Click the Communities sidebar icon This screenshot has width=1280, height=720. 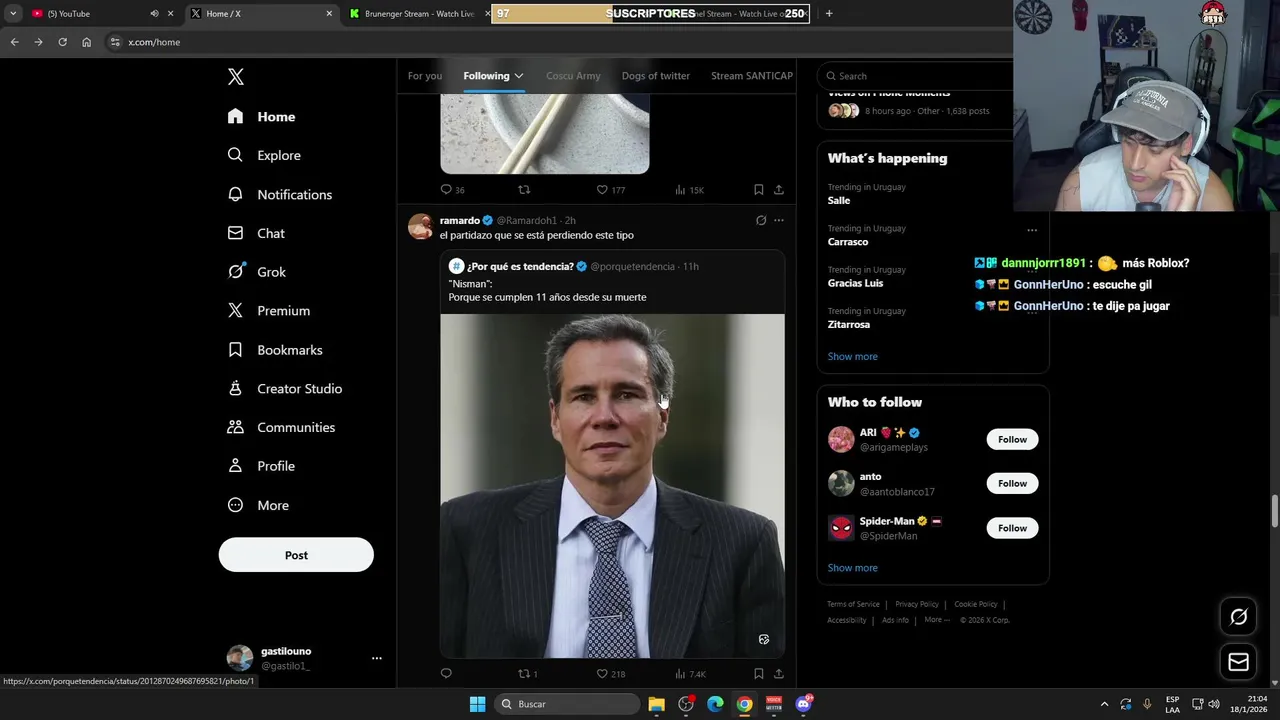coord(235,427)
